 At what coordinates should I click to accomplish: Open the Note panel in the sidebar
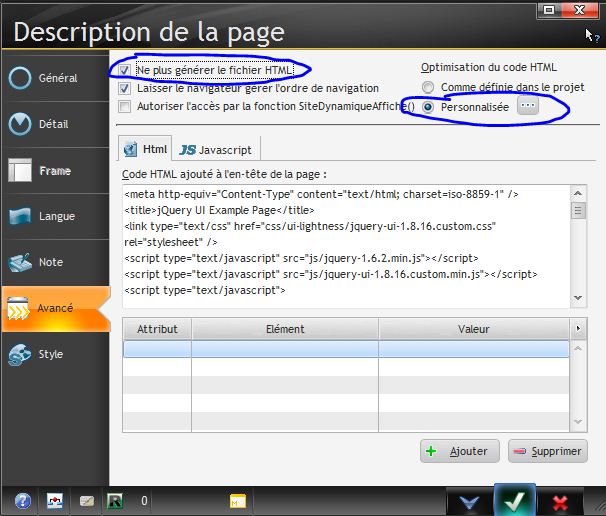(x=53, y=263)
